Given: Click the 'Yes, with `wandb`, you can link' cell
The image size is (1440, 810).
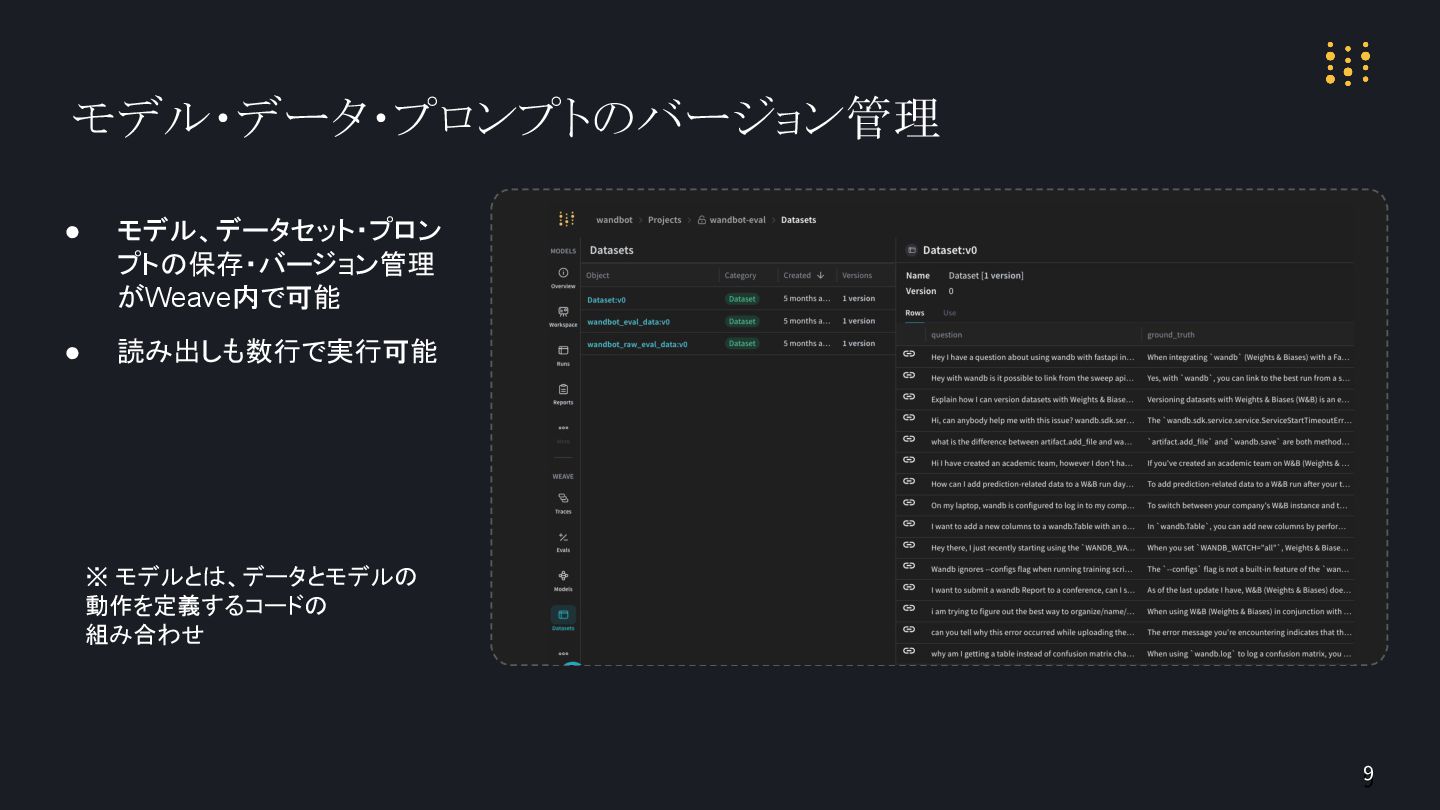Looking at the screenshot, I should pos(1249,378).
